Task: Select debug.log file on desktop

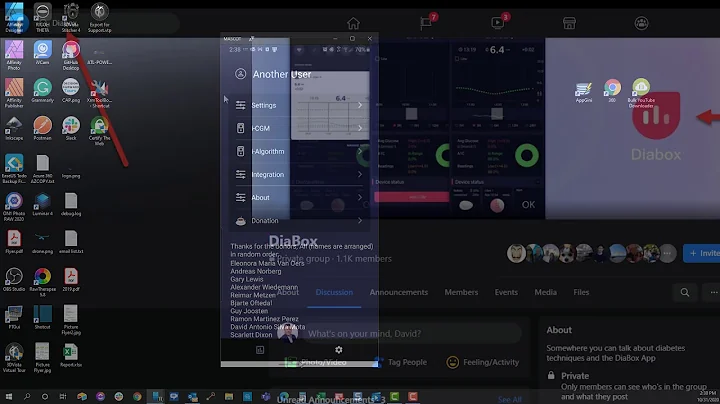Action: [71, 204]
